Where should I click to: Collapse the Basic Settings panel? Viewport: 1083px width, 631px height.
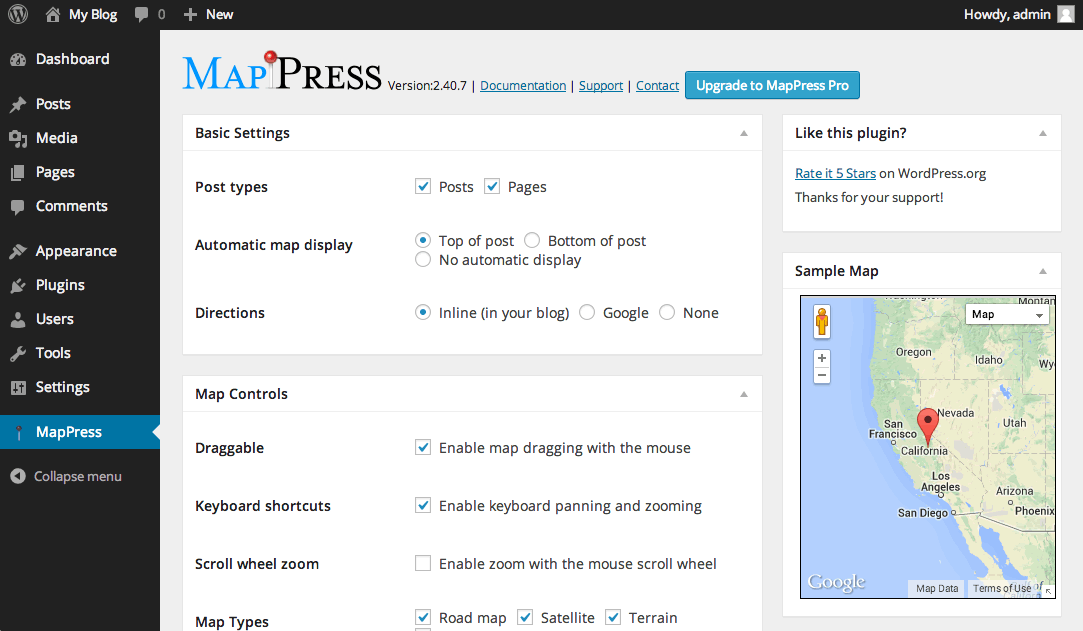coord(744,133)
